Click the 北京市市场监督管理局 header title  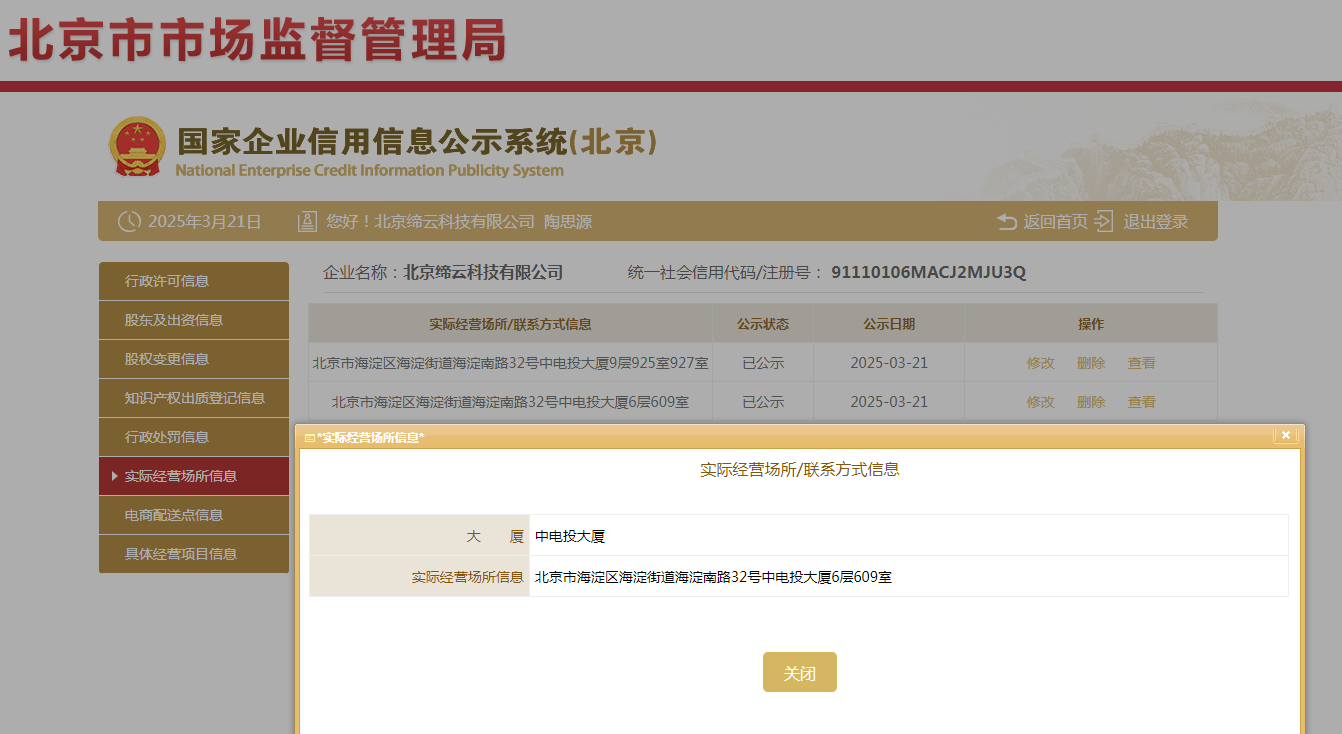[257, 40]
